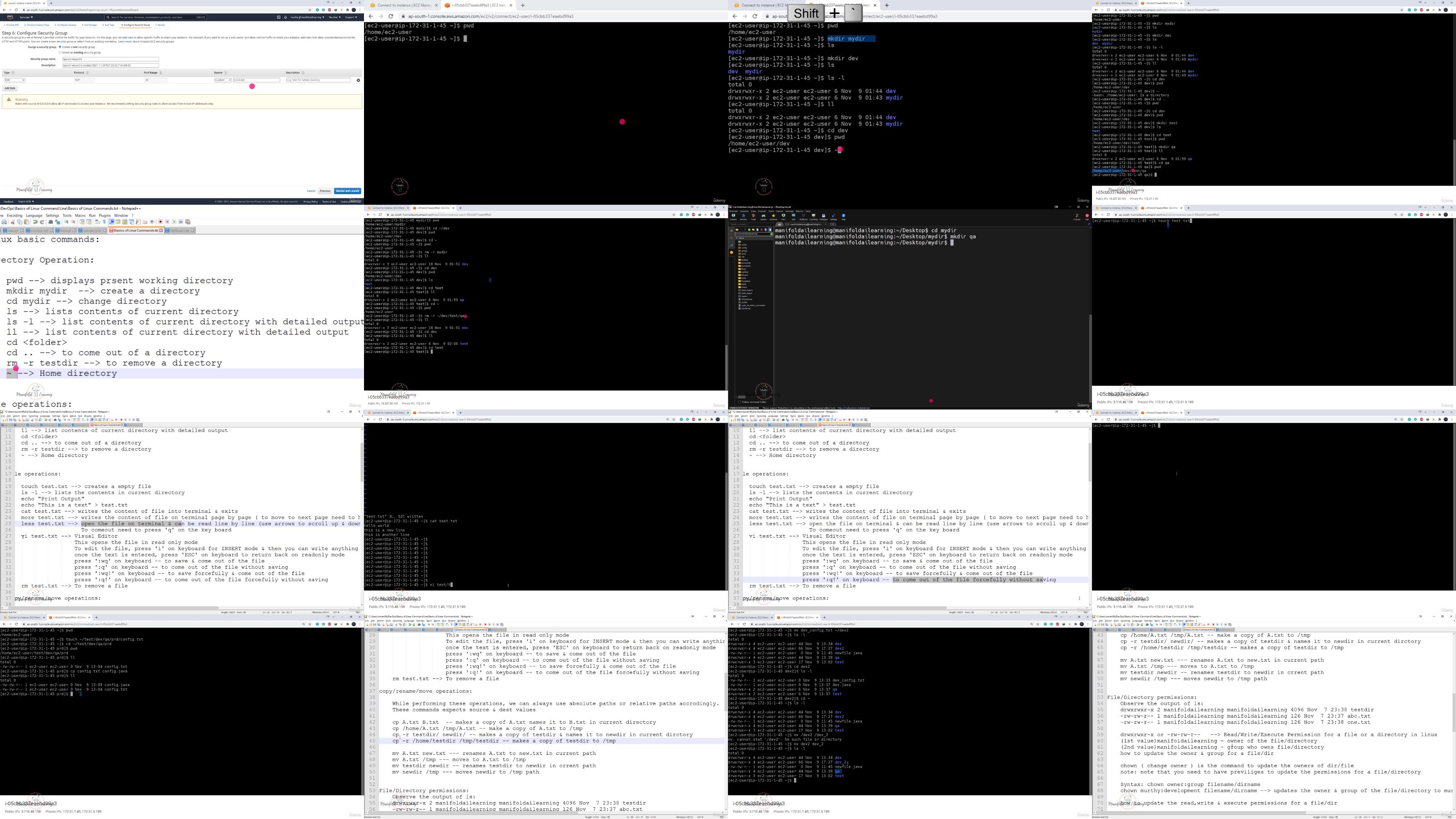Click Notepad++ Cut toolbar icon
This screenshot has width=1456, height=819.
(12, 222)
